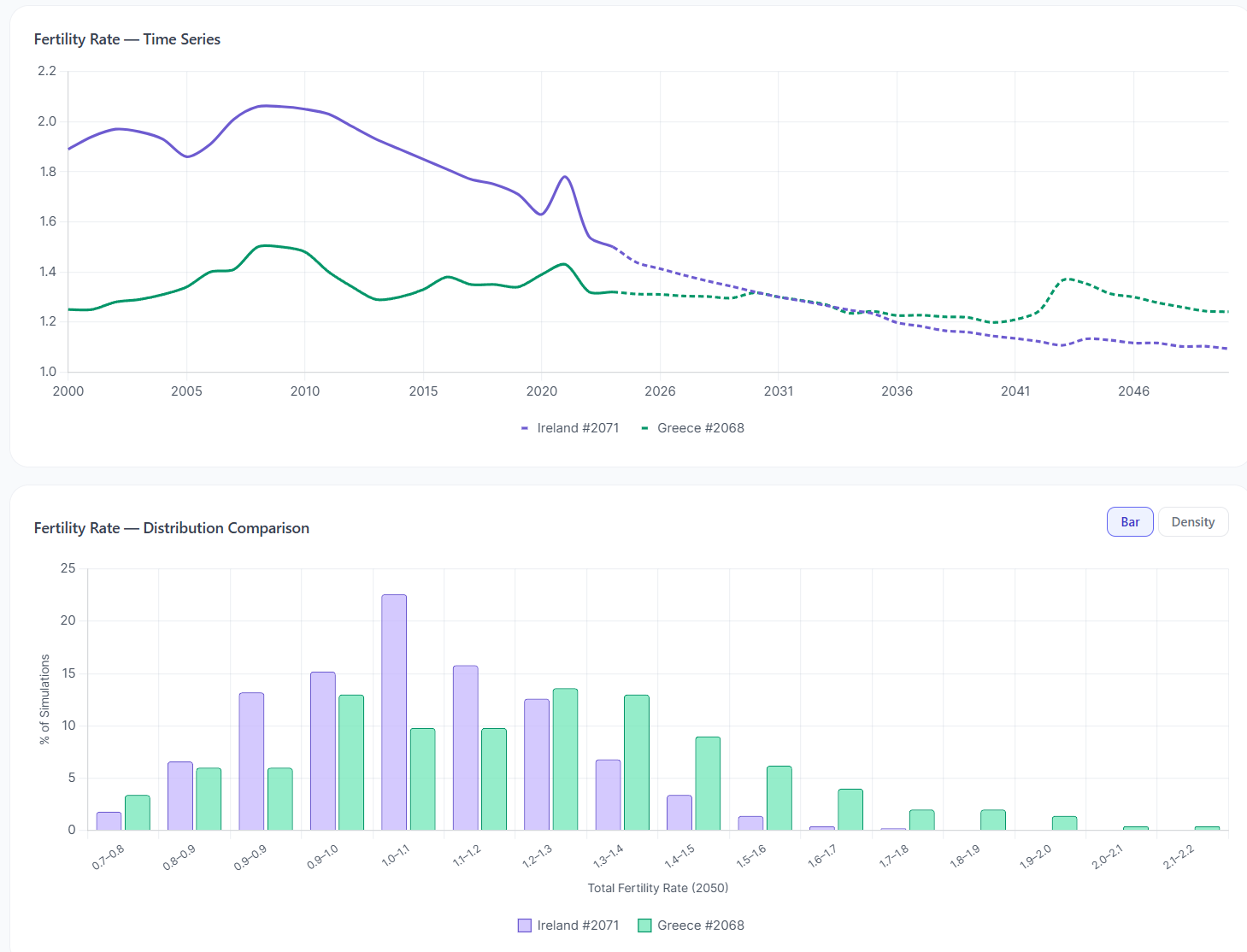Select the tallest purple bar at 1.0–1.1

coord(393,709)
